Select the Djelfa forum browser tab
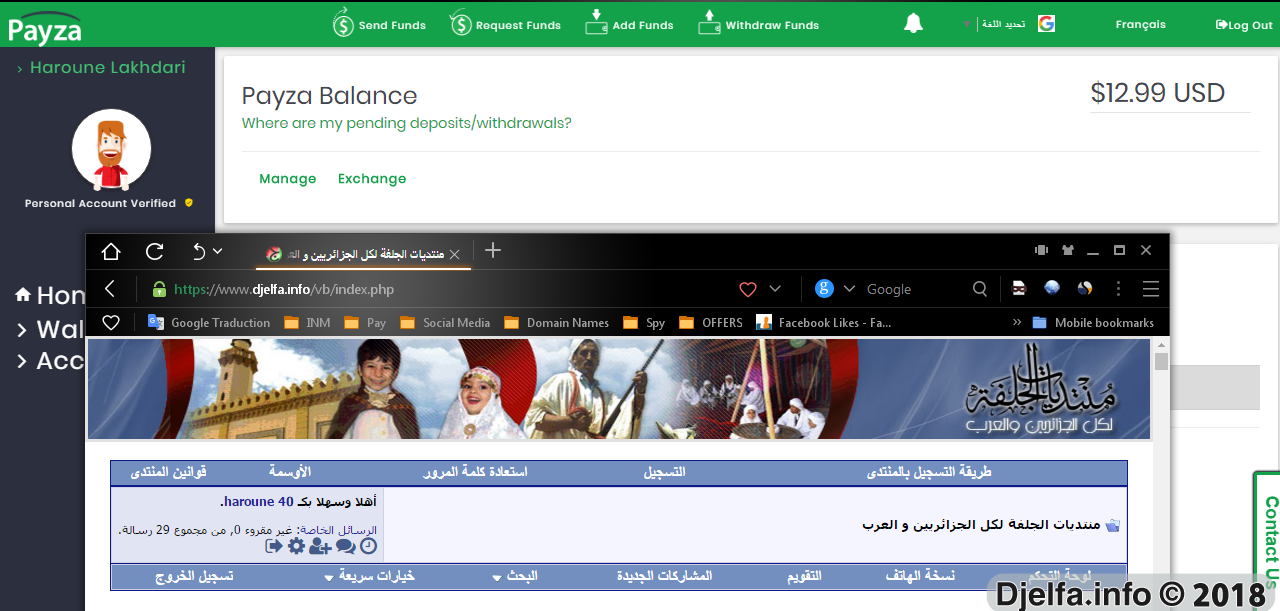The height and width of the screenshot is (611, 1280). pyautogui.click(x=363, y=254)
